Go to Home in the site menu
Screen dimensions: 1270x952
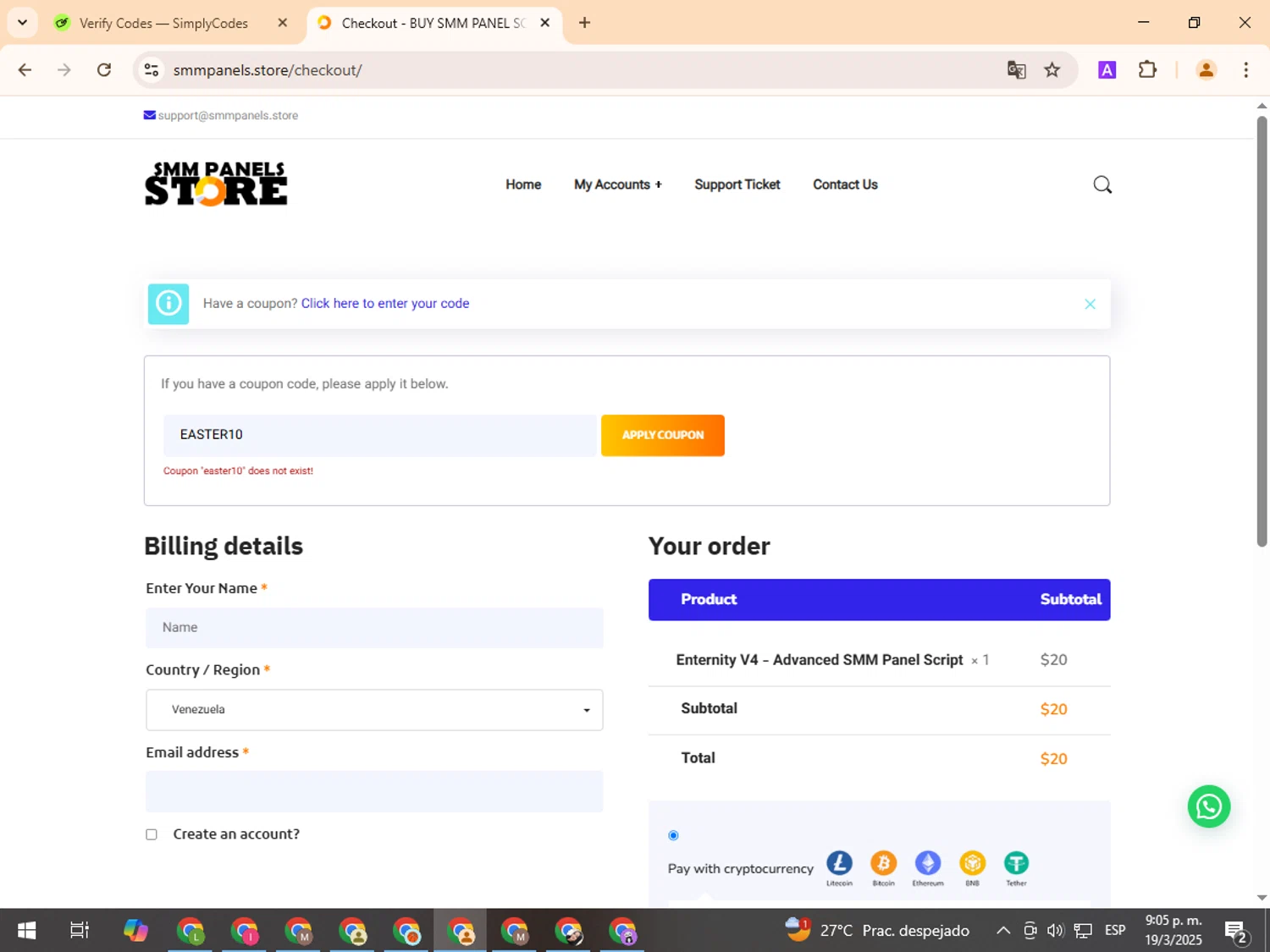click(x=523, y=184)
